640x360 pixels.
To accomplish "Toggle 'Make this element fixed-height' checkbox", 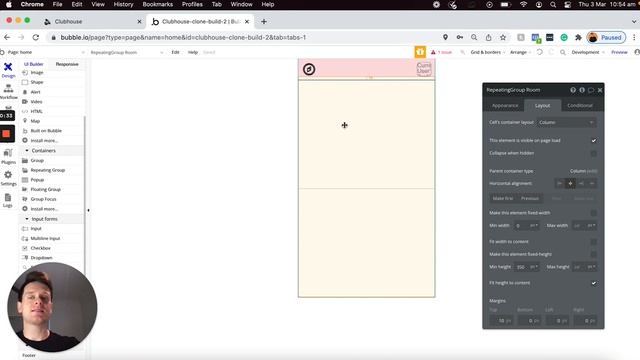I will (593, 254).
